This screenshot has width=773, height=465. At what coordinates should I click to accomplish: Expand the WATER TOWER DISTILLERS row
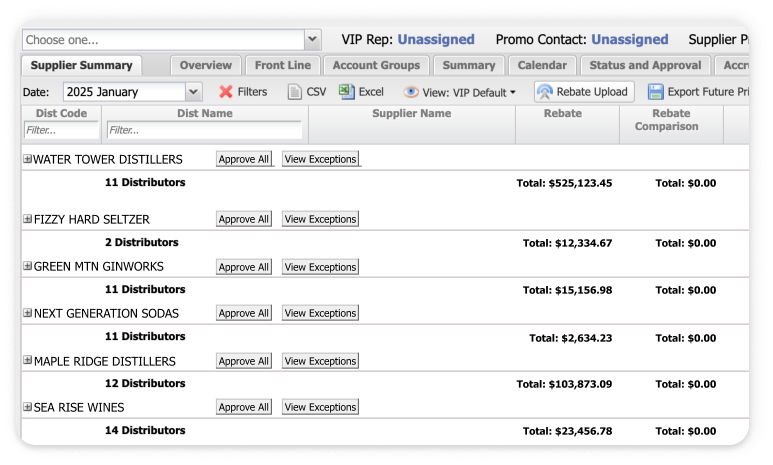27,159
